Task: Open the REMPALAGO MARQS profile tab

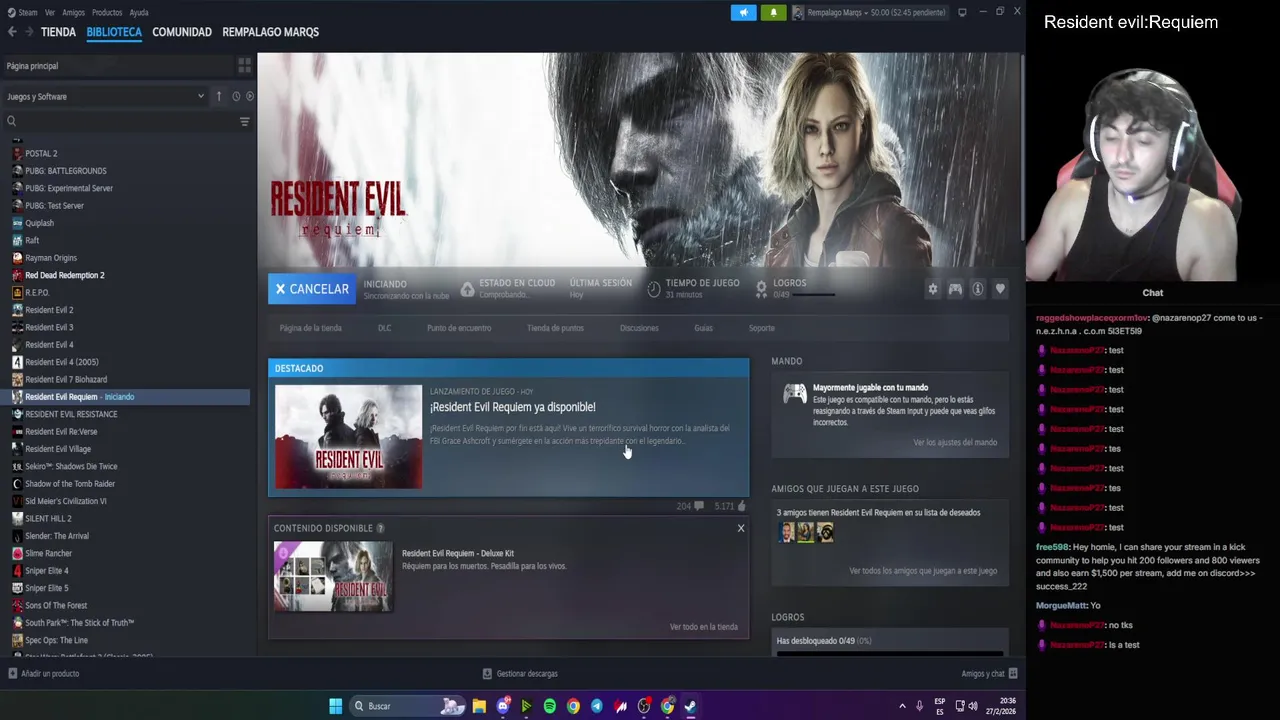Action: (x=271, y=32)
